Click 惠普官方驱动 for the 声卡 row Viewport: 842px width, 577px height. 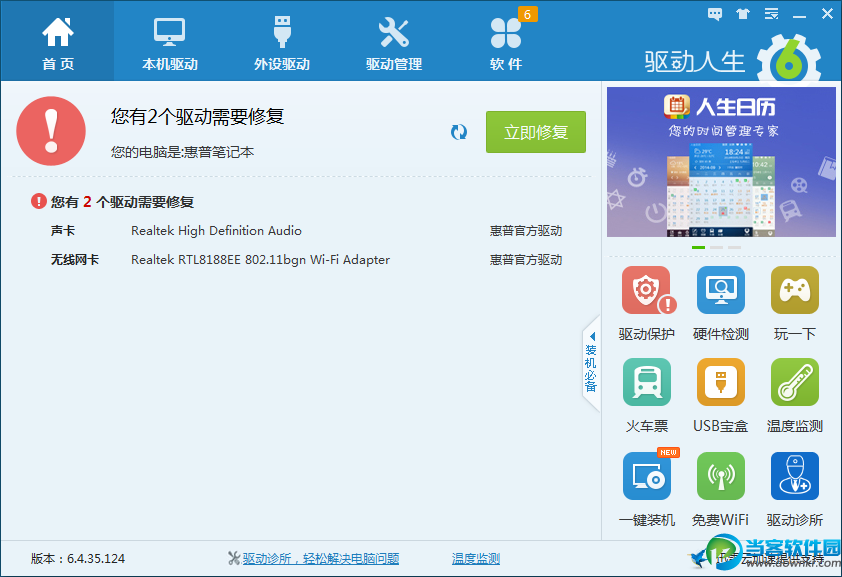(x=526, y=231)
